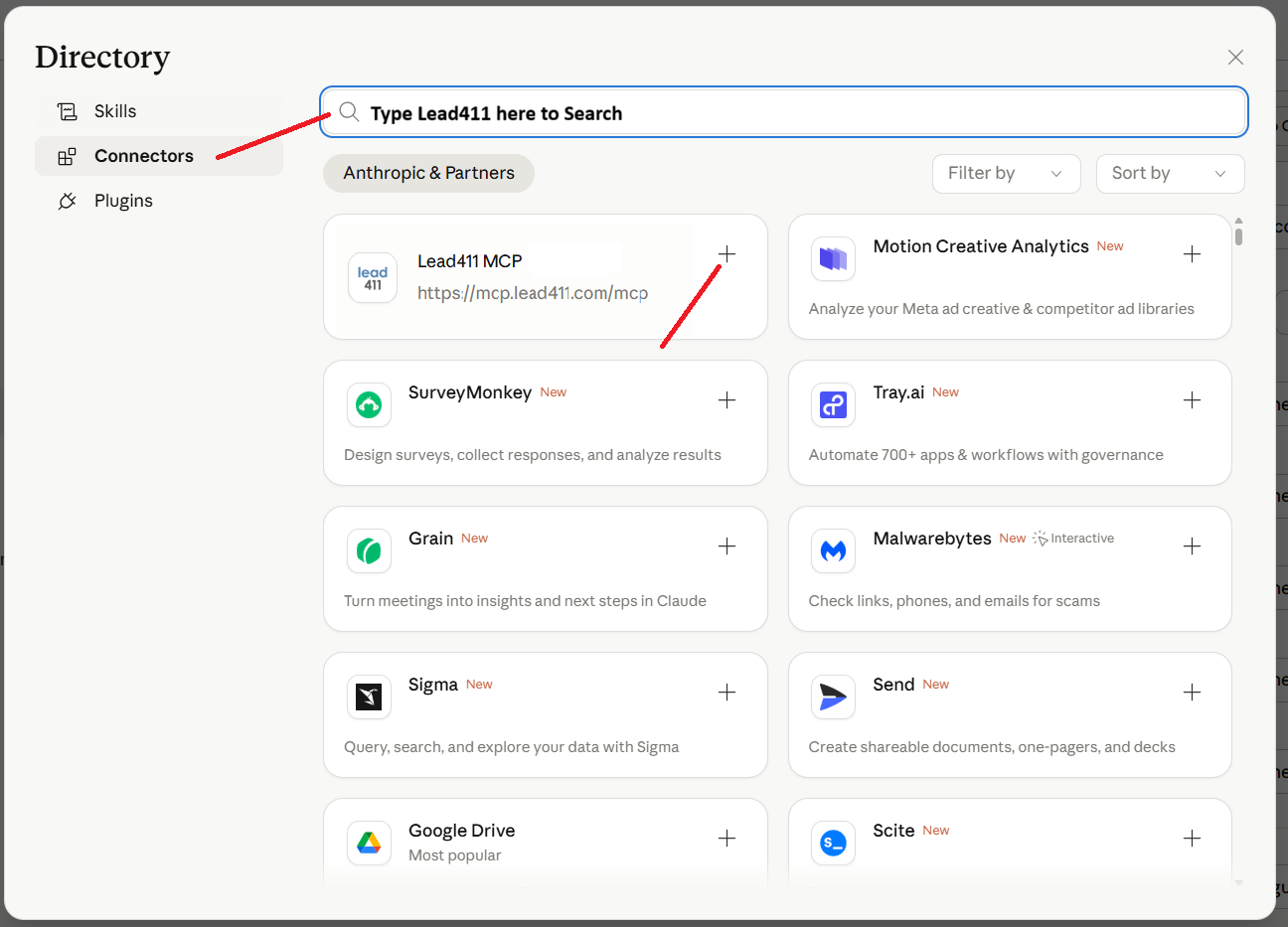The width and height of the screenshot is (1288, 927).
Task: Click the SurveyMonkey logo icon
Action: pyautogui.click(x=369, y=405)
